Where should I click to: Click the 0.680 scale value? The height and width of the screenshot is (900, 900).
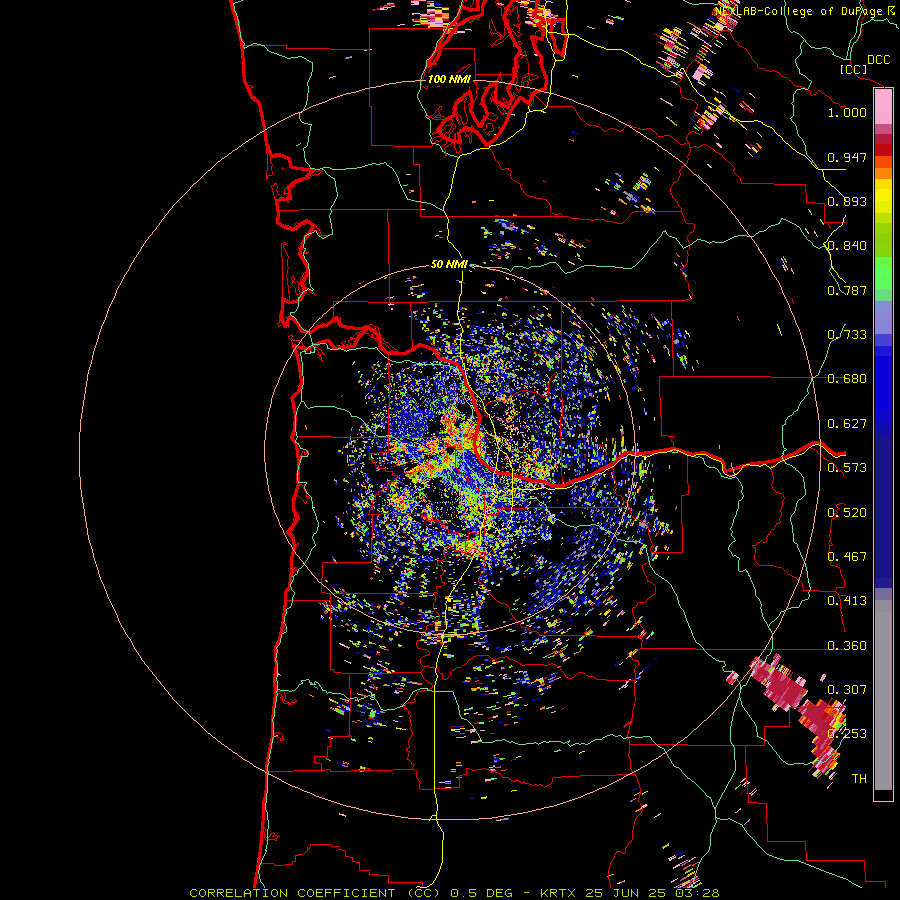coord(847,379)
